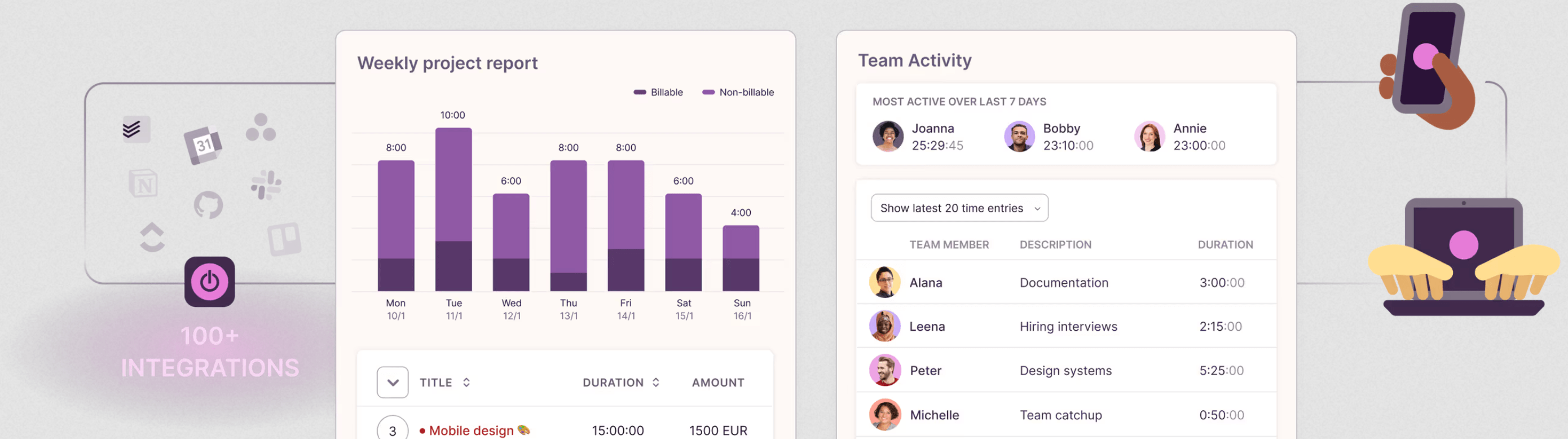This screenshot has height=439, width=1568.
Task: Click the TEAM MEMBER column header
Action: click(949, 245)
